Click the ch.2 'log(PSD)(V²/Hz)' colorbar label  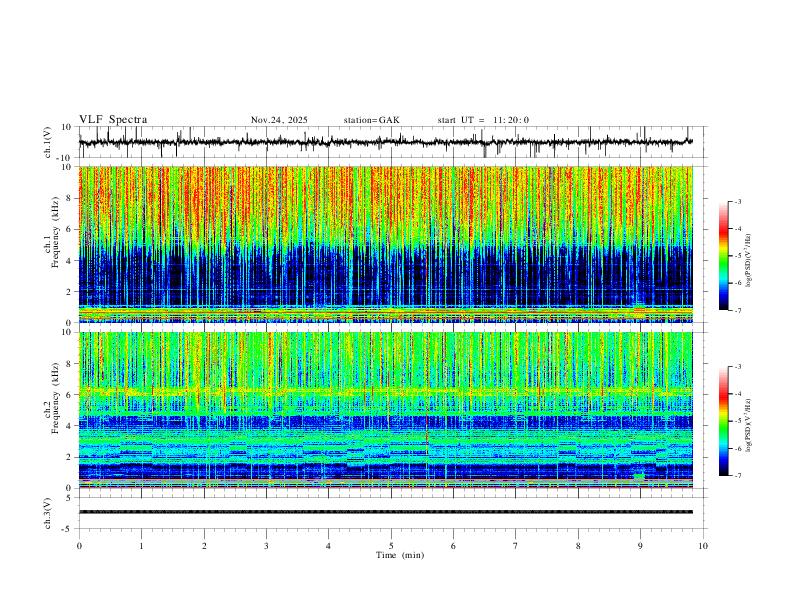click(x=749, y=425)
